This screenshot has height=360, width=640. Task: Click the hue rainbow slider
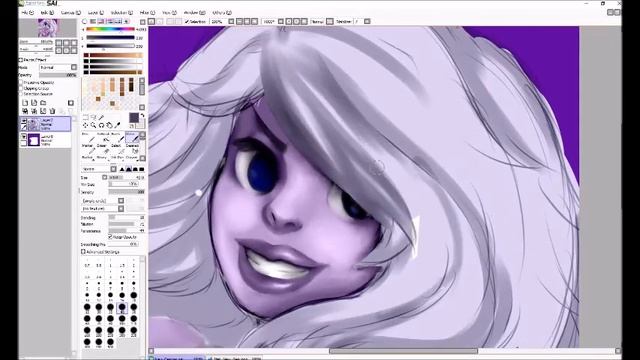[110, 29]
